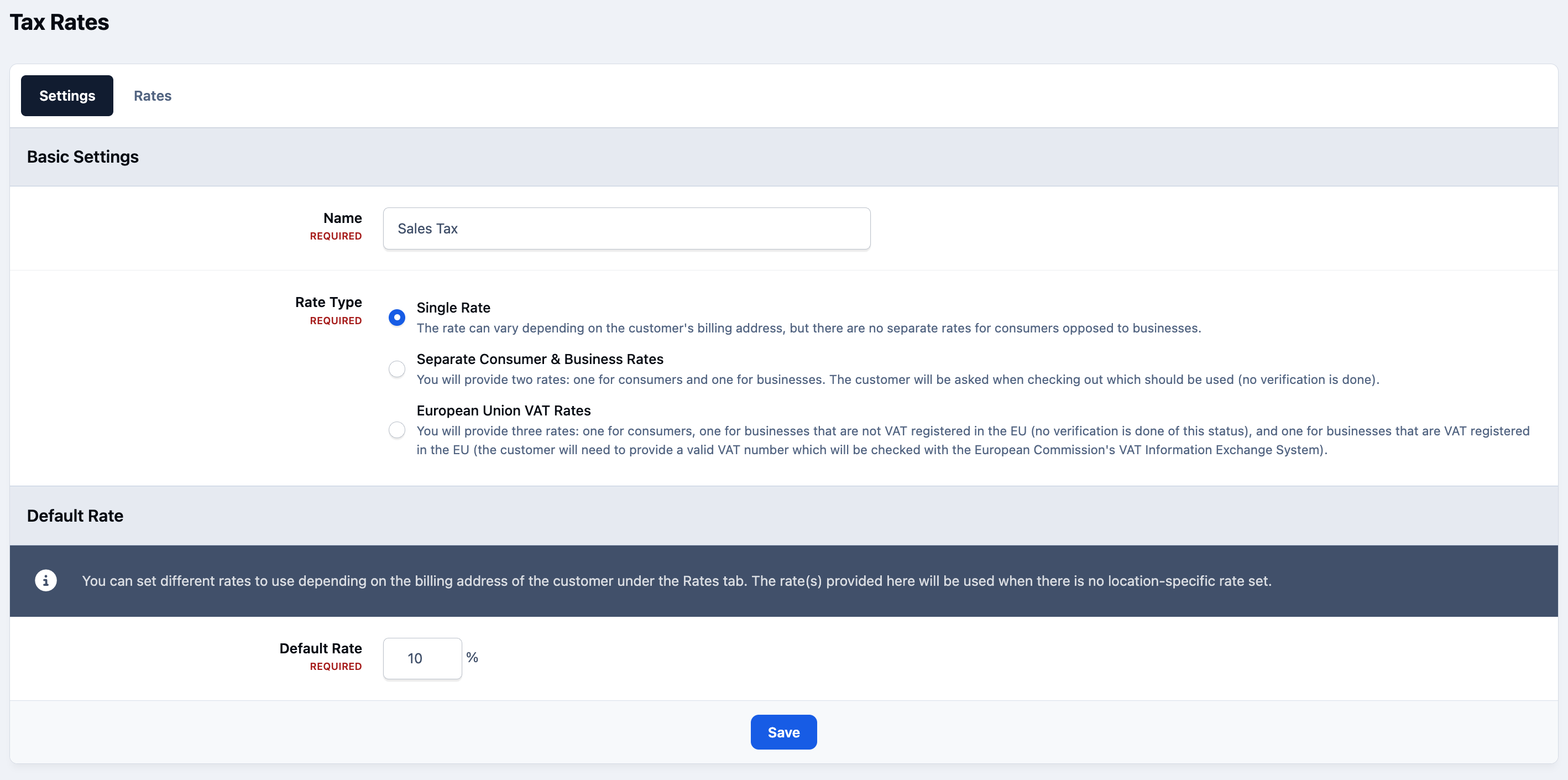Click the Name field label

tap(342, 218)
